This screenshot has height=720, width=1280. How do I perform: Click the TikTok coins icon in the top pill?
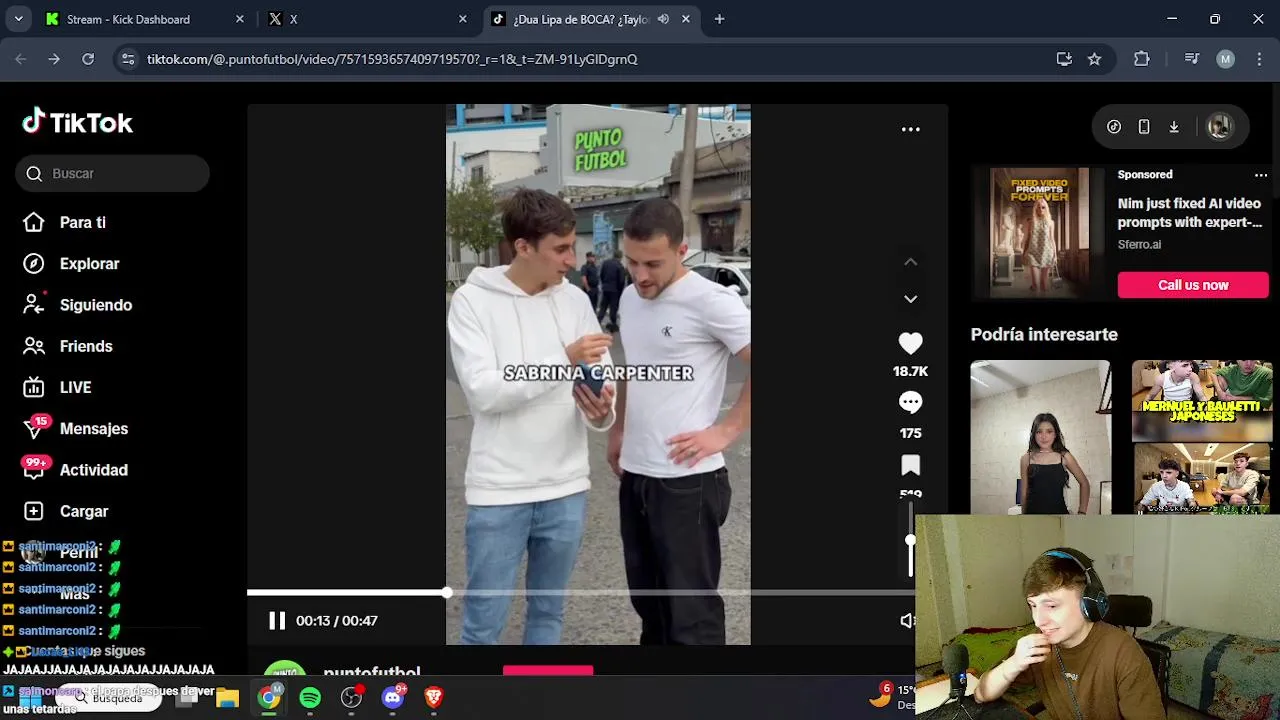tap(1114, 127)
